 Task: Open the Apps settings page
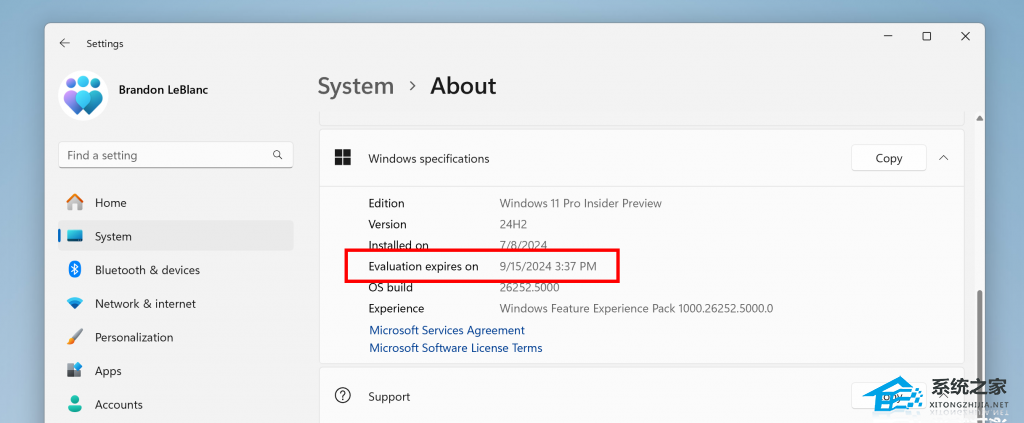176,371
